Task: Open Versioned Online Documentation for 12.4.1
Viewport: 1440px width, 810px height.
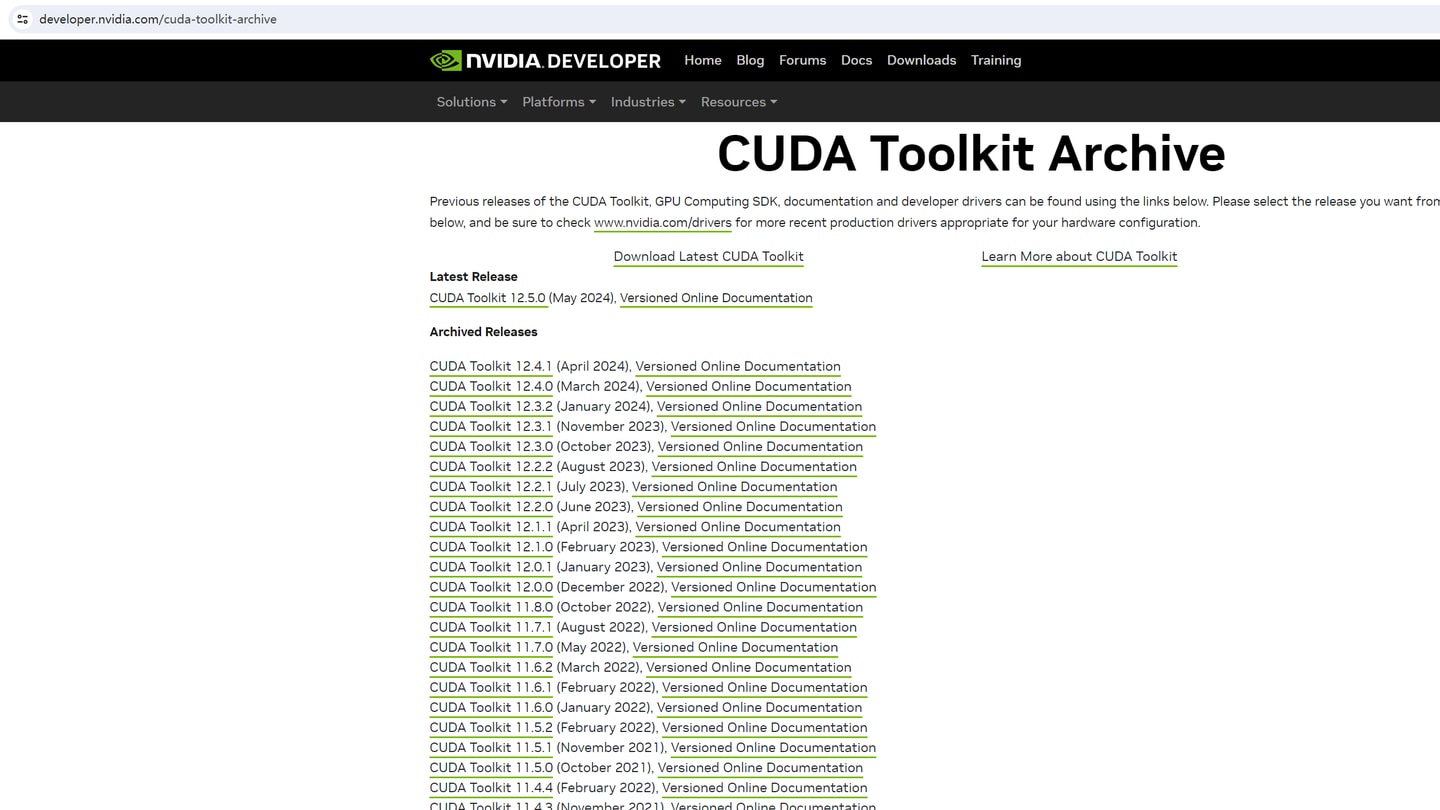Action: 738,366
